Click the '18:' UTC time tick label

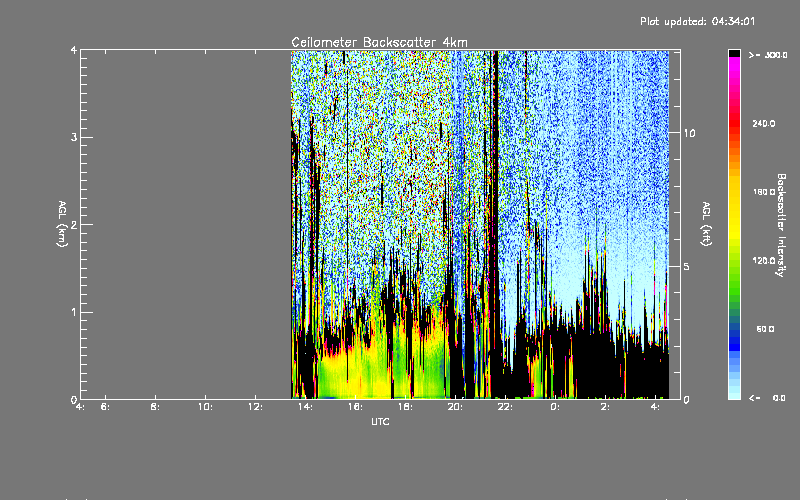tap(405, 407)
